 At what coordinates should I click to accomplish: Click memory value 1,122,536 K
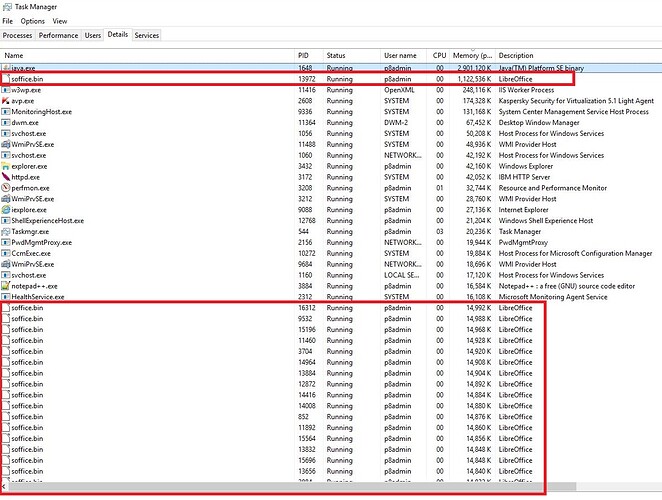tap(474, 79)
